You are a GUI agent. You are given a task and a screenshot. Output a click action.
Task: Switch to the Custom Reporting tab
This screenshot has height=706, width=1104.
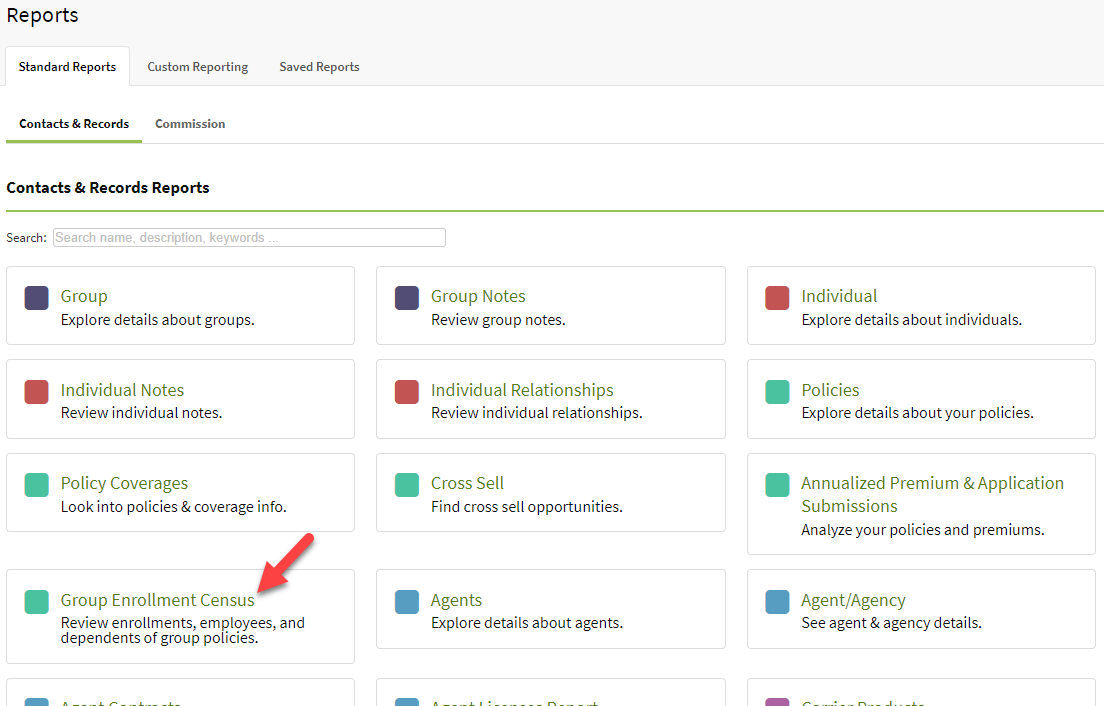197,66
